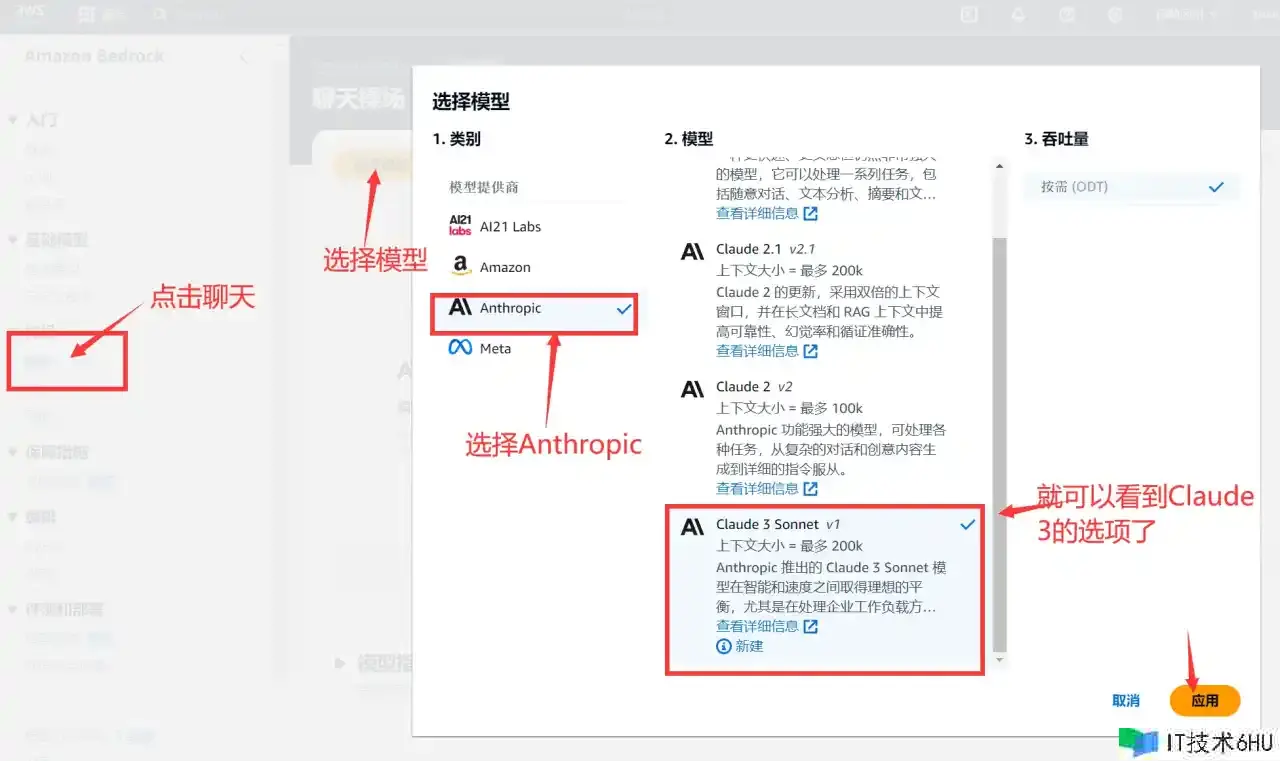Click the model list scroll-up arrow
The width and height of the screenshot is (1280, 761).
999,166
